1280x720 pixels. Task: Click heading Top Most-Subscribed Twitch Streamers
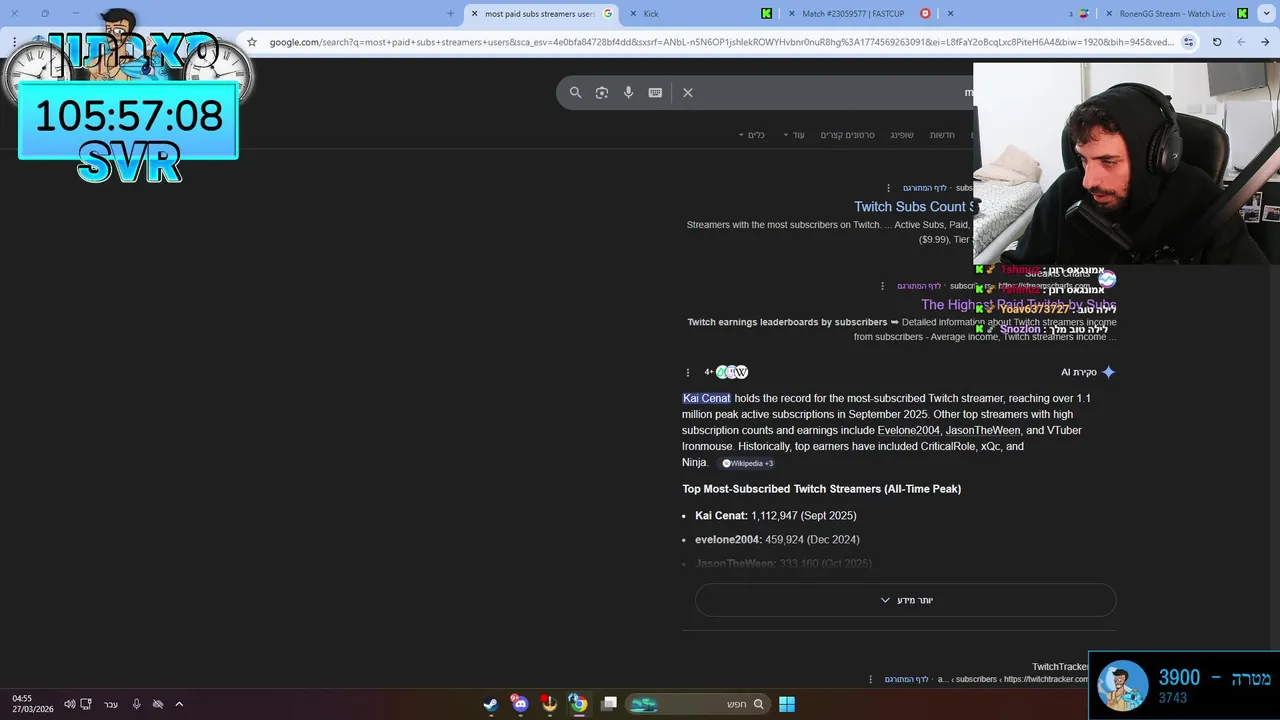(822, 489)
